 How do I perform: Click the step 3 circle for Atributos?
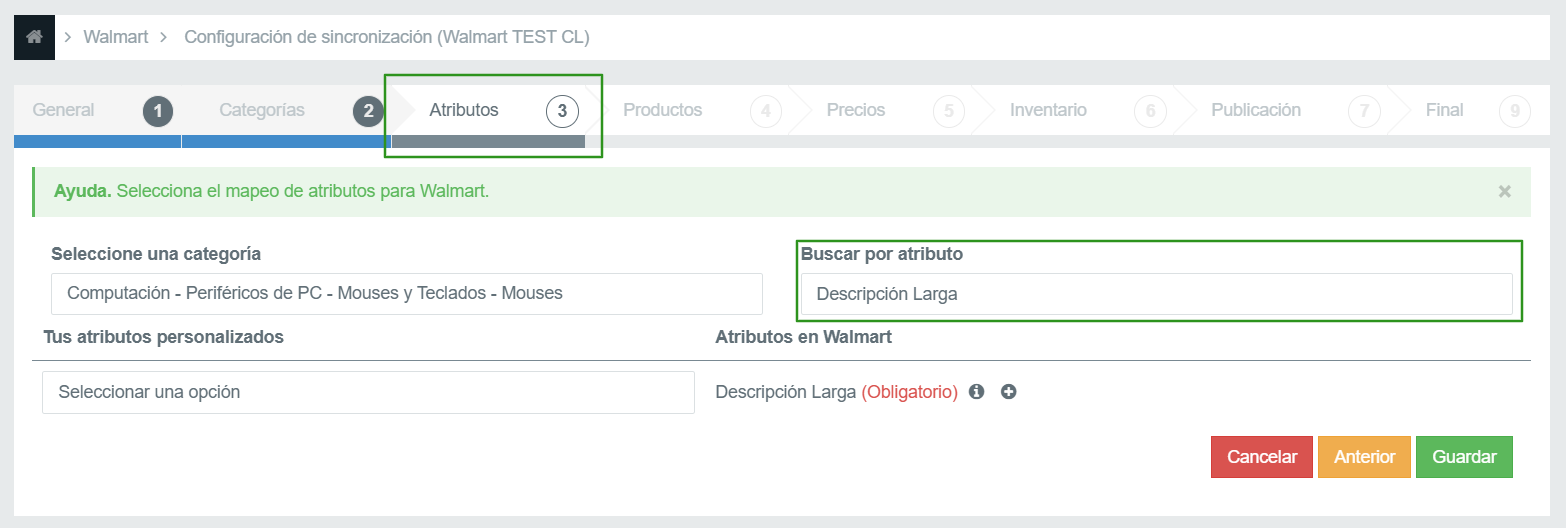point(562,111)
